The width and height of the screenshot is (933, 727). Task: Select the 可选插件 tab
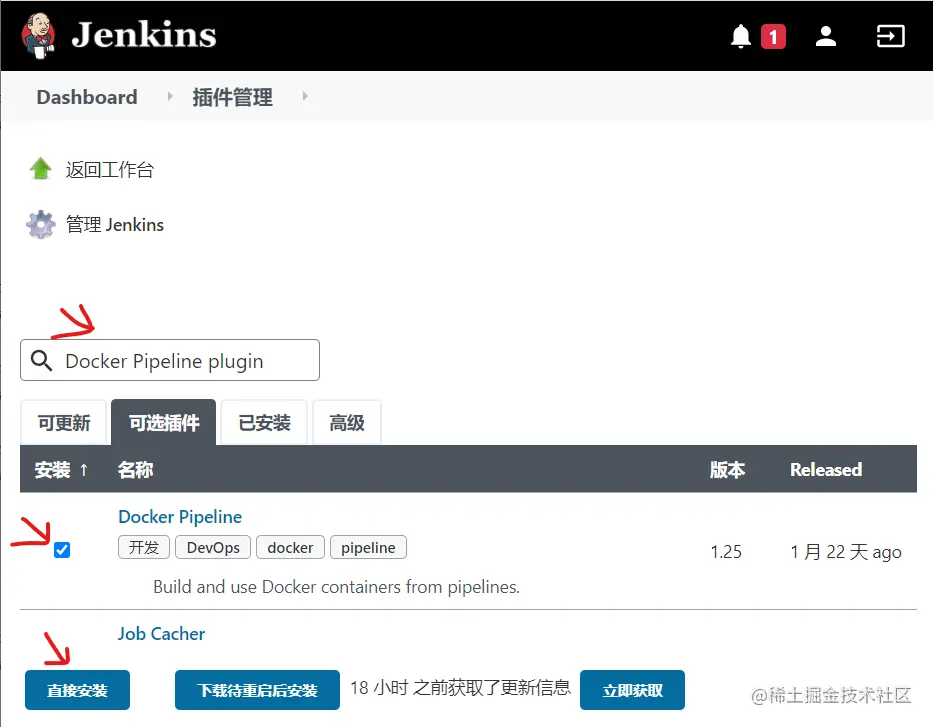pyautogui.click(x=164, y=422)
